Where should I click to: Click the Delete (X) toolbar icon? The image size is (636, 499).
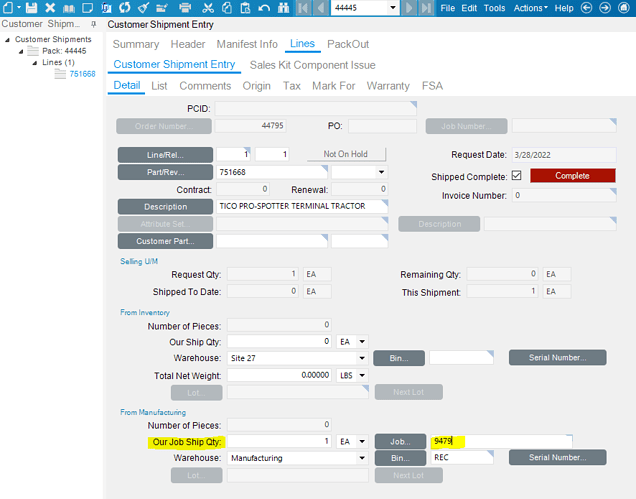tap(50, 8)
